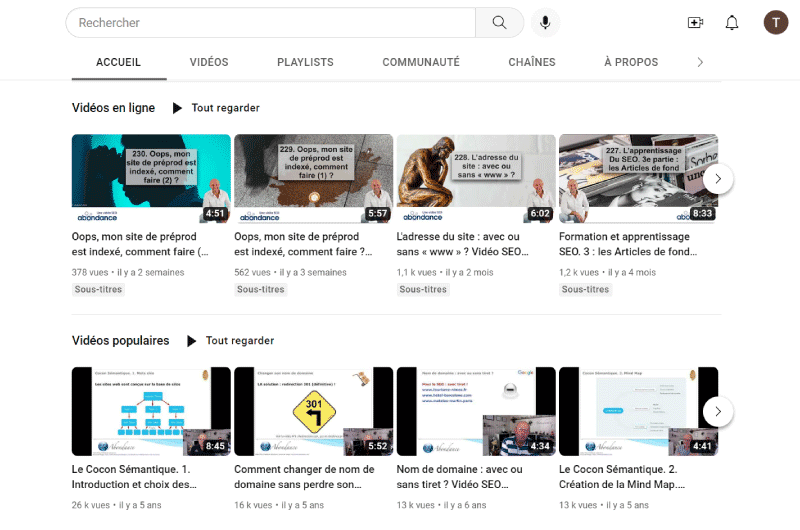
Task: Click 13 k vues • il y a 5 ans under Cocon Sémantique 2
Action: click(x=604, y=505)
